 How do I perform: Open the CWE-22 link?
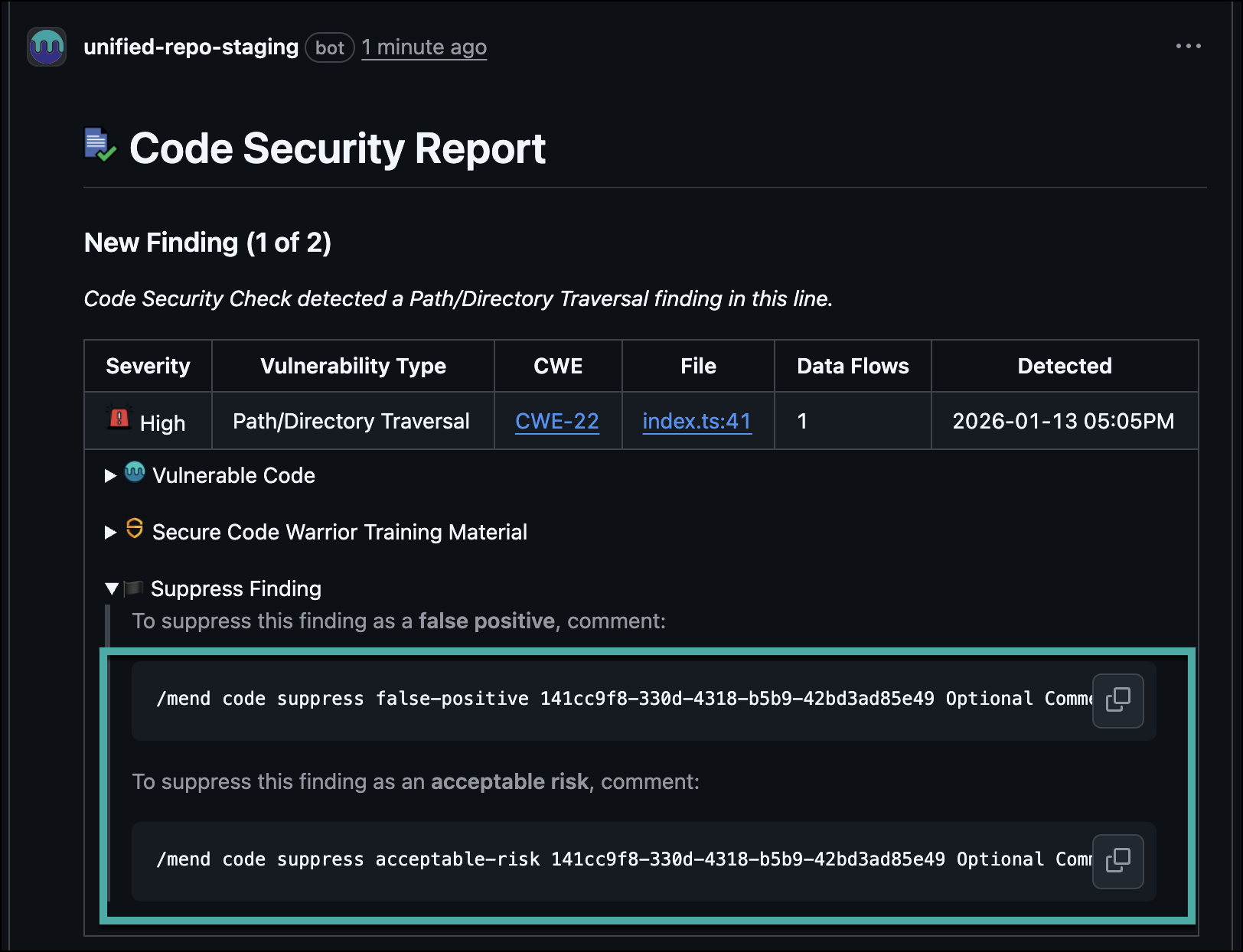tap(556, 421)
